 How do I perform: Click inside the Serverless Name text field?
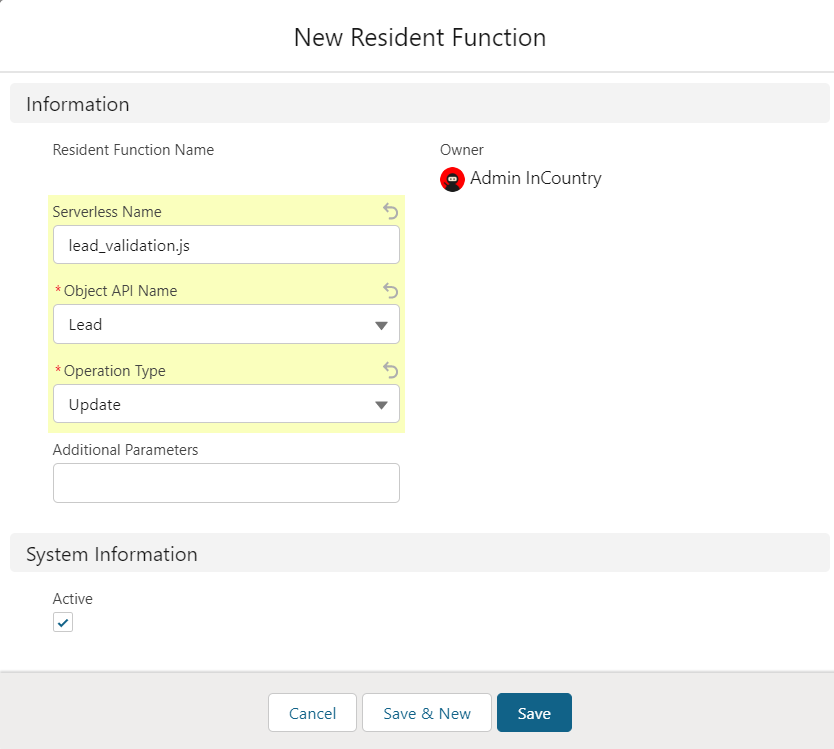[226, 245]
